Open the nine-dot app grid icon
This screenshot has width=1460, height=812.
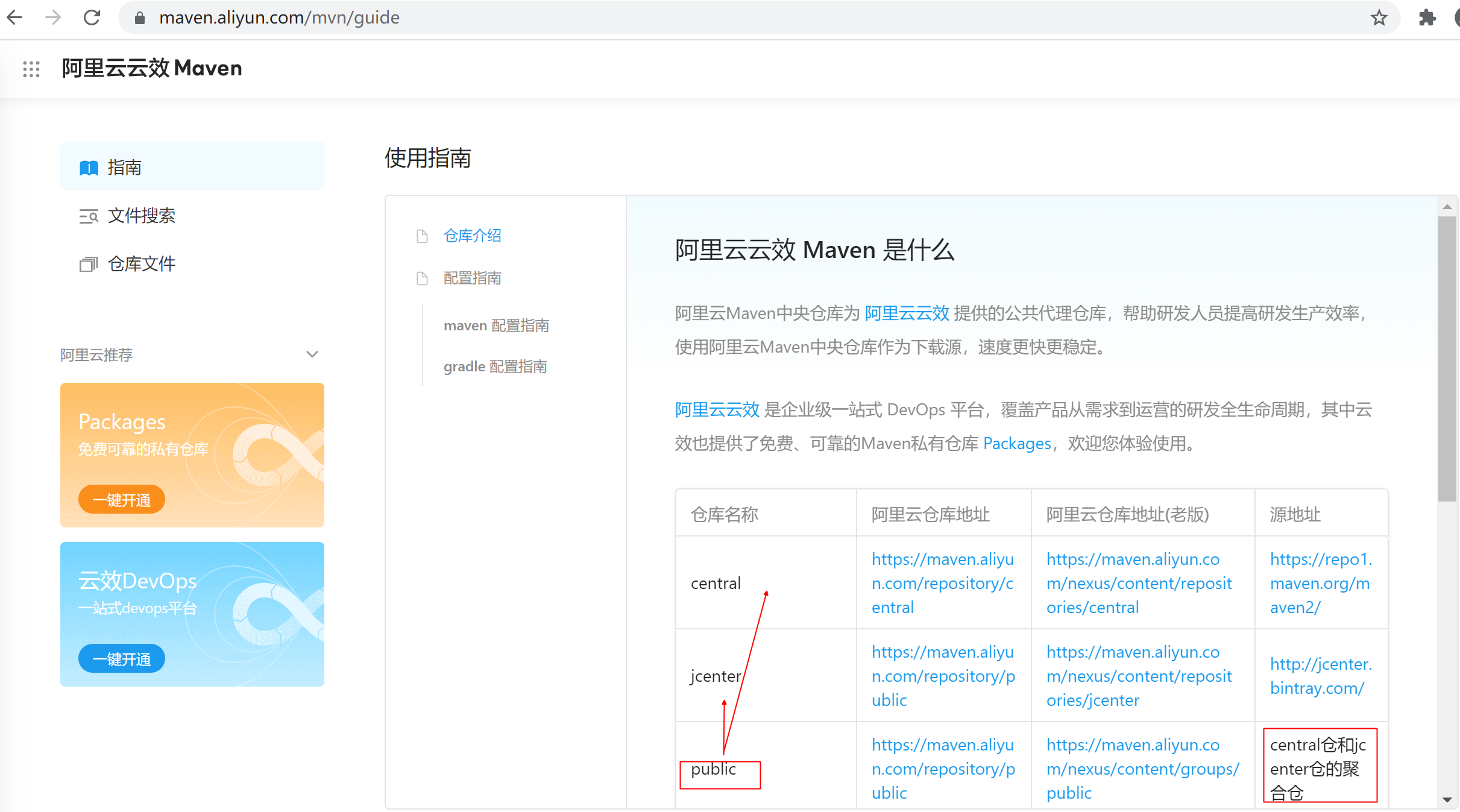click(31, 69)
